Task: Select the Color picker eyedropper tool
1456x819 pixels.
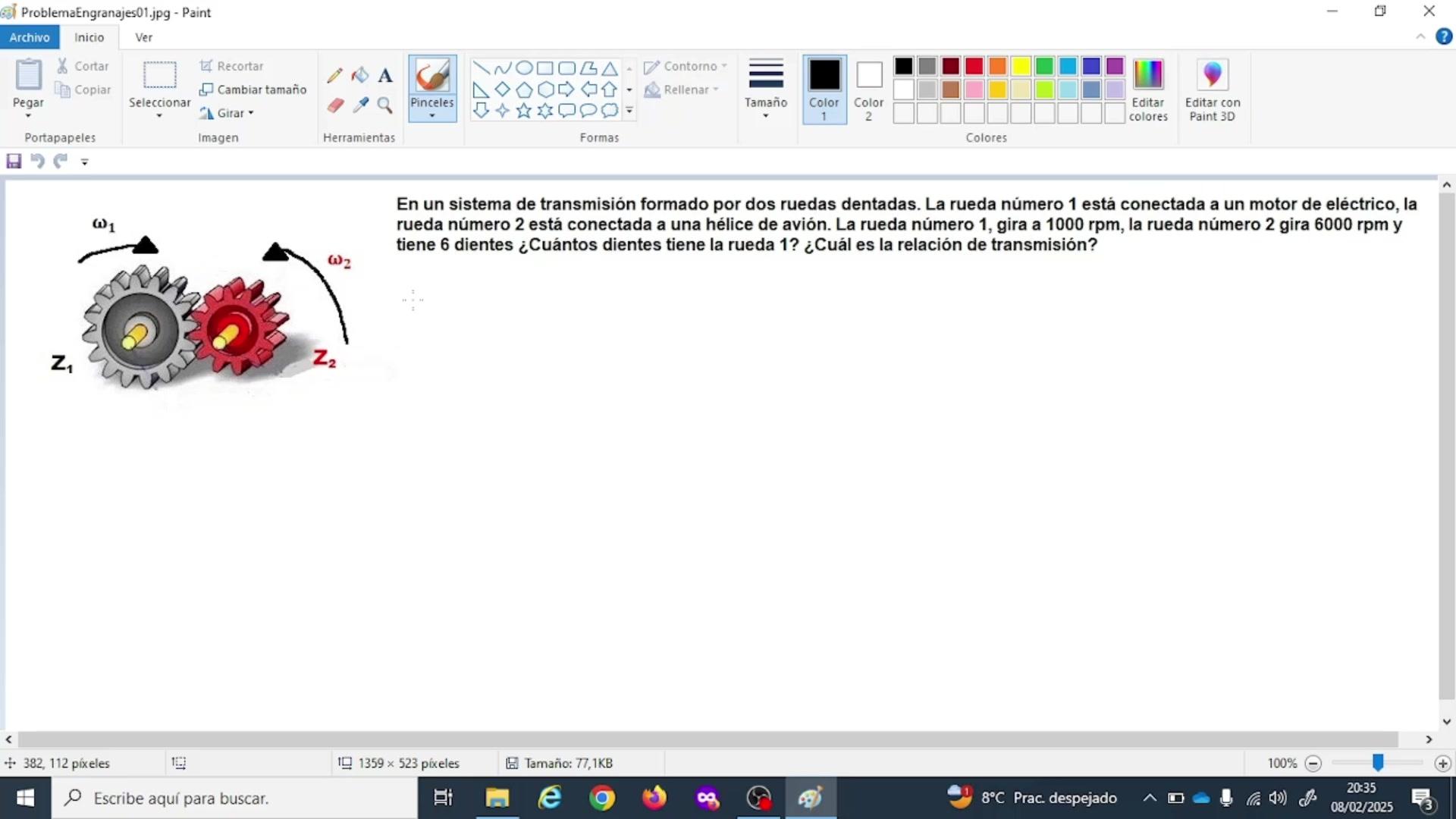Action: click(x=360, y=105)
